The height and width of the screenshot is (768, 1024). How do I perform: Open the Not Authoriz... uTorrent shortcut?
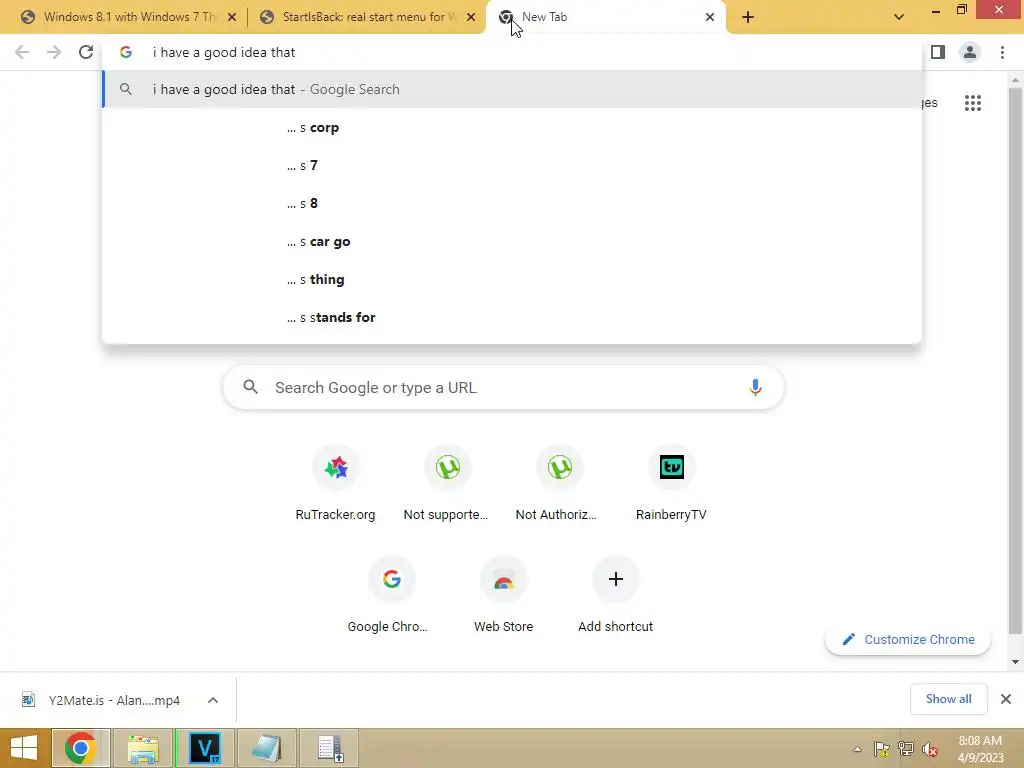559,483
